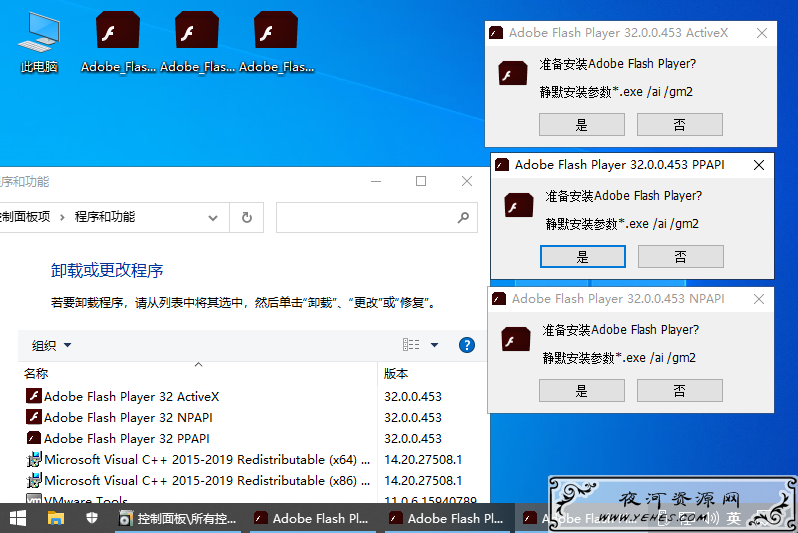Image resolution: width=798 pixels, height=533 pixels.
Task: Select the first Adobe_Flas... desktop installer icon
Action: tap(118, 42)
